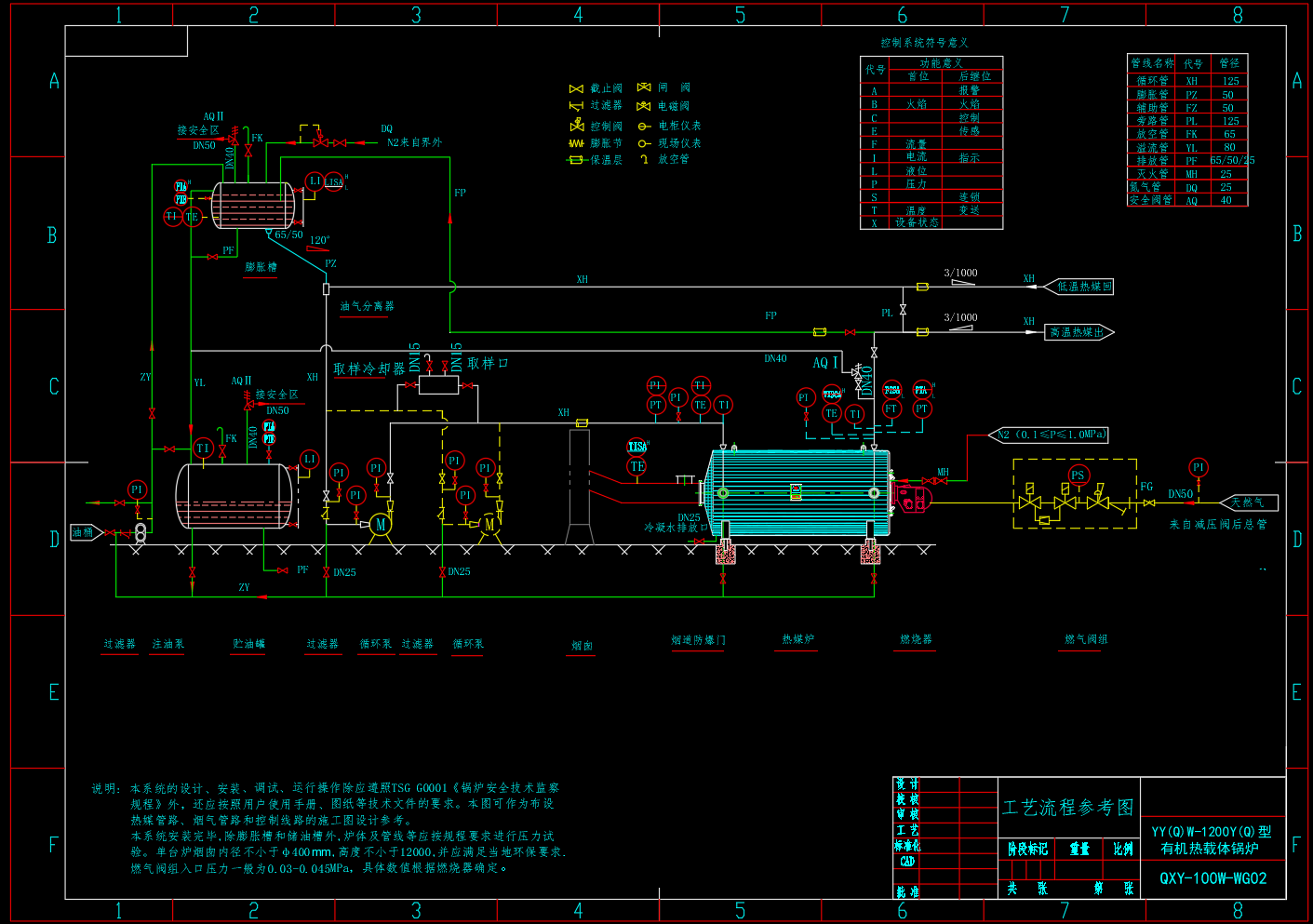
Task: Select the 高温热媒出 outlet arrow label
Action: pyautogui.click(x=1078, y=332)
